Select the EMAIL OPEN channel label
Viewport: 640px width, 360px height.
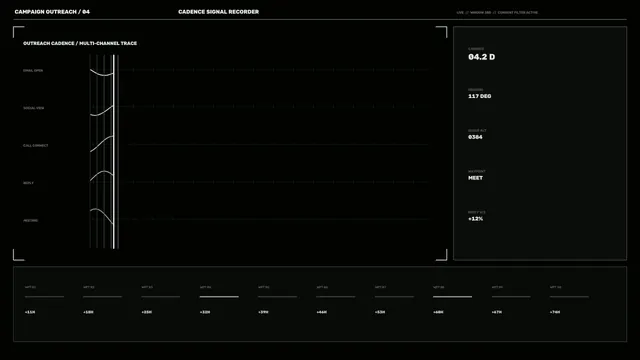[x=33, y=71]
